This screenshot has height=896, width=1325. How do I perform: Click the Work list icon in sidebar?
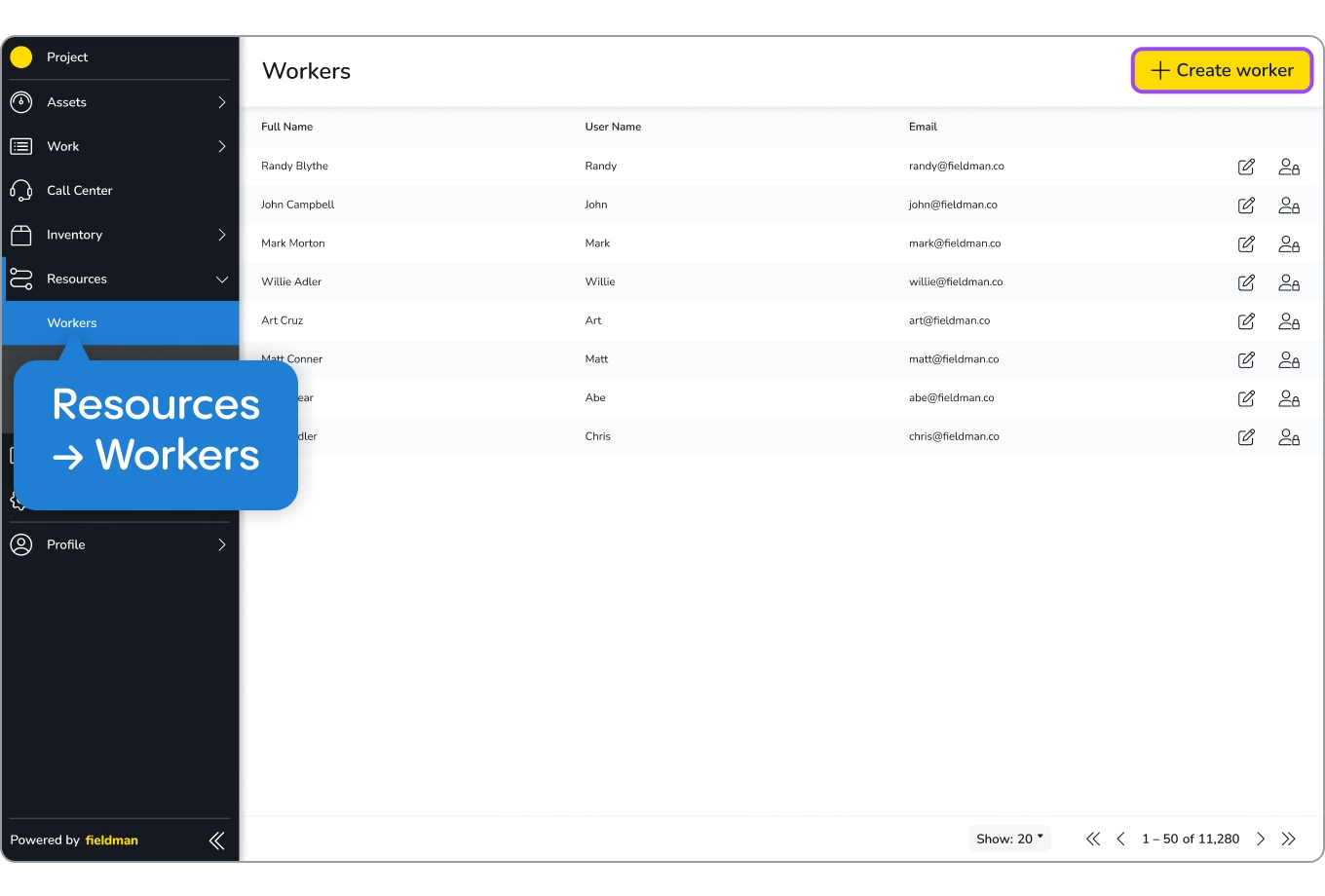tap(21, 146)
